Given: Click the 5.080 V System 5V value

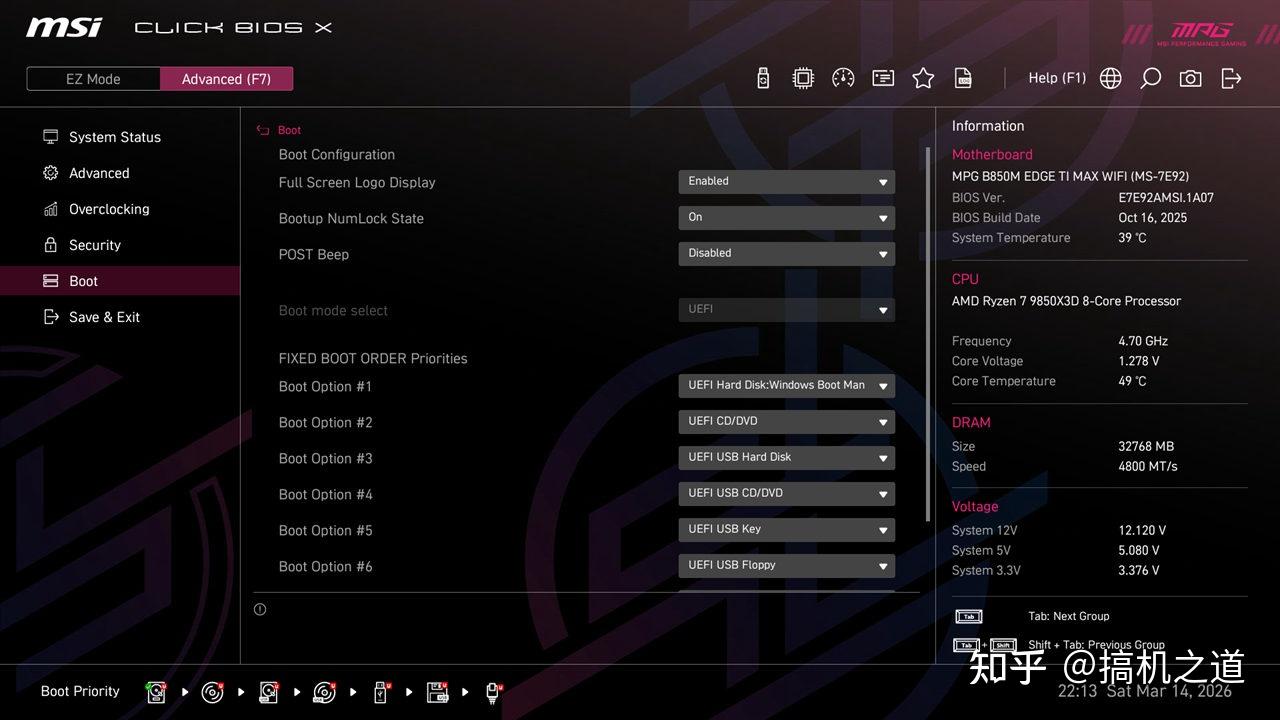Looking at the screenshot, I should point(1139,551).
